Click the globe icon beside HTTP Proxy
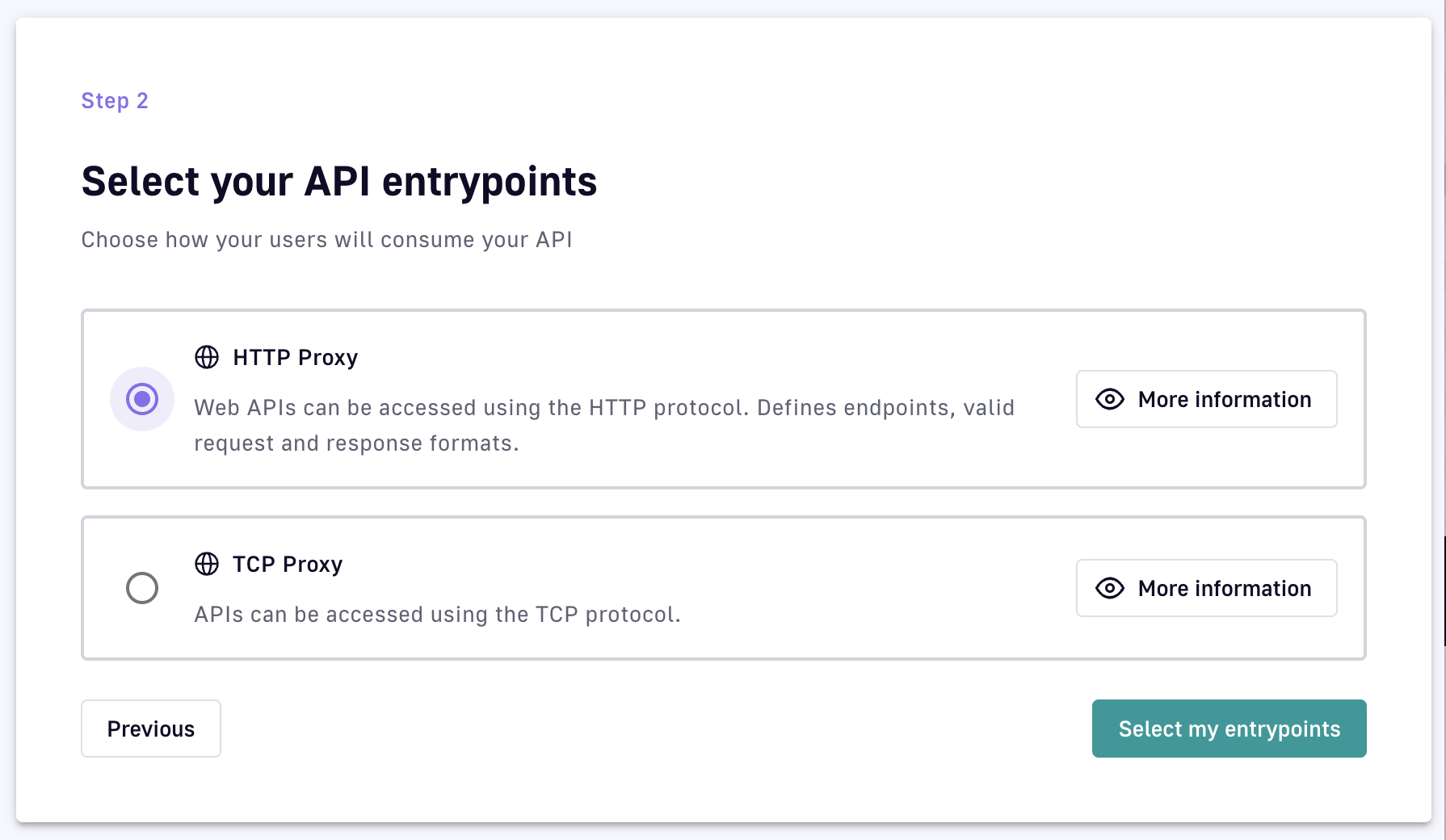This screenshot has width=1446, height=840. coord(207,357)
